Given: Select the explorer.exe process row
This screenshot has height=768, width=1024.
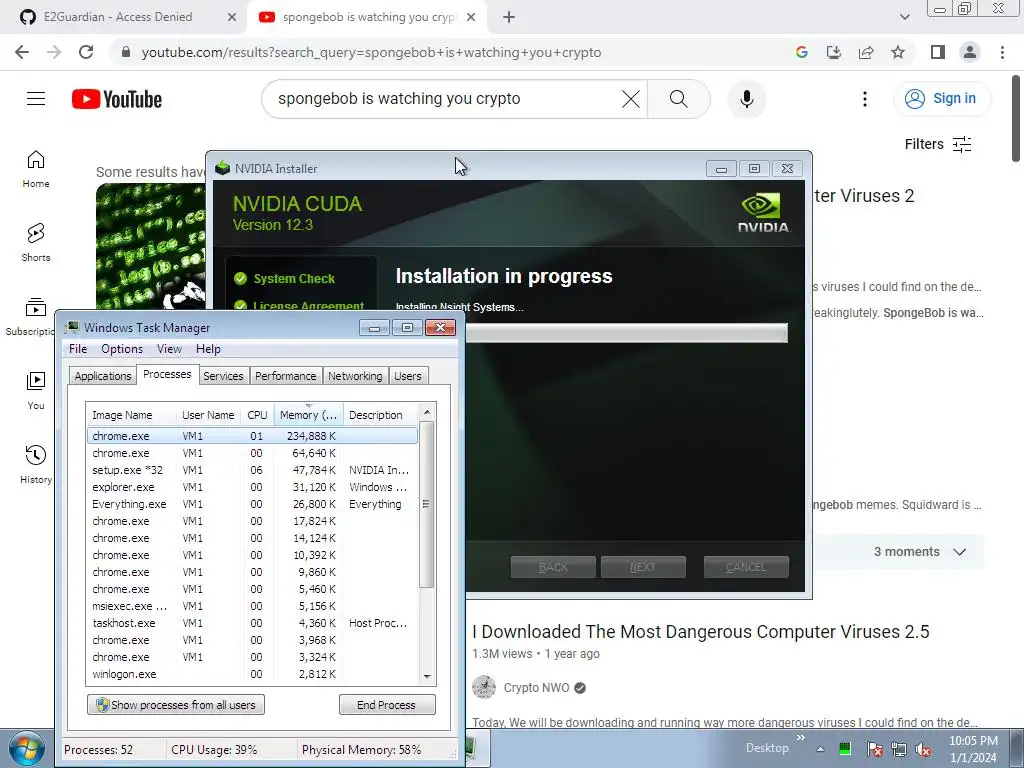Looking at the screenshot, I should click(252, 487).
